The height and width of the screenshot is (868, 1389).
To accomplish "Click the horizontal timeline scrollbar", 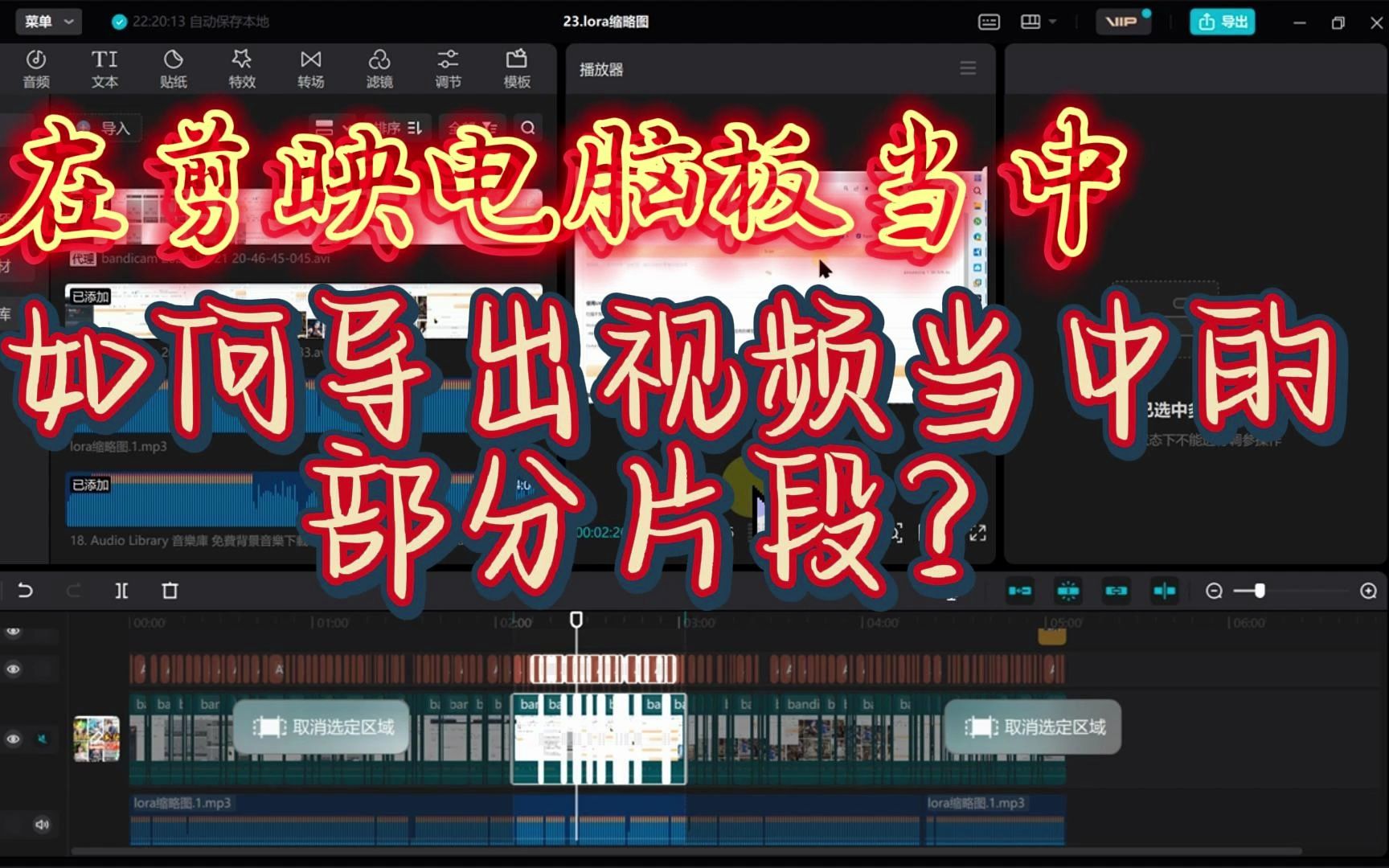I will 687,851.
